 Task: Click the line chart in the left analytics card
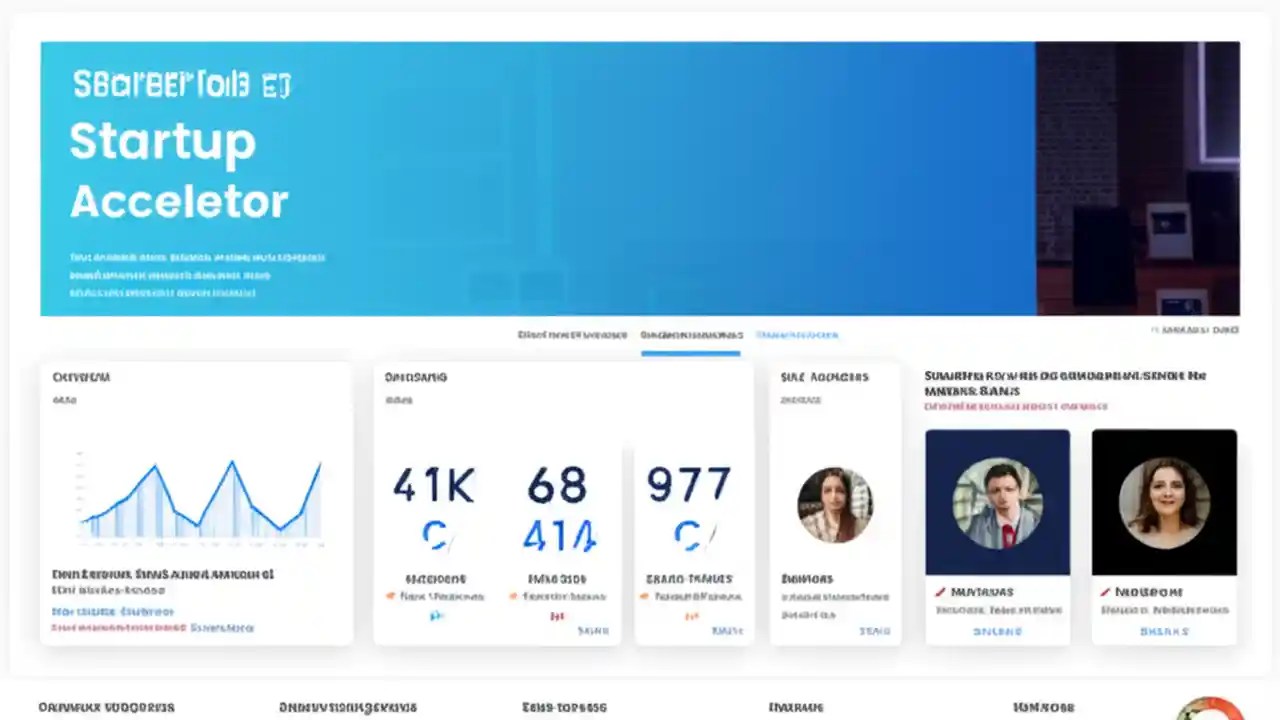[x=197, y=500]
